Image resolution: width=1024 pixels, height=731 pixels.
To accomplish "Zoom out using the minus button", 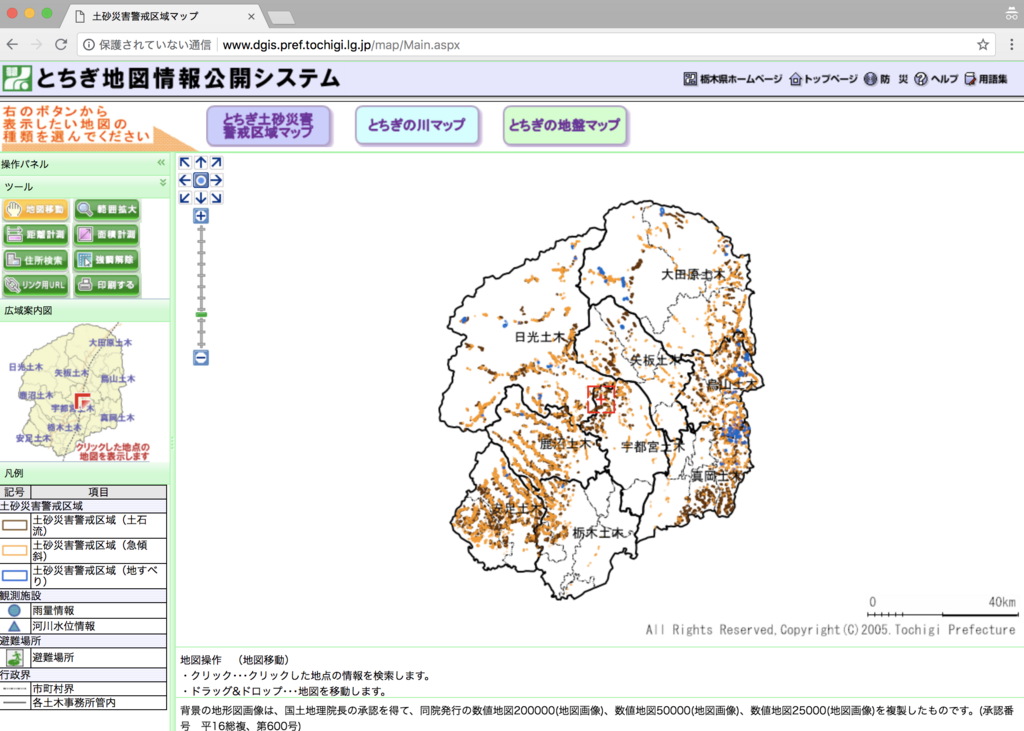I will 201,357.
